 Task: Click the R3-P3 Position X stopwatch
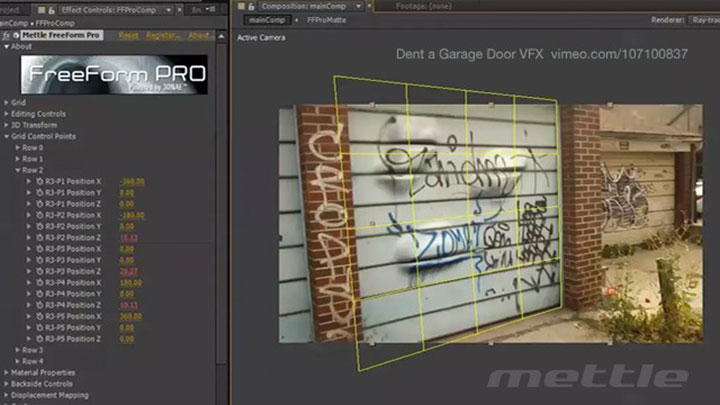39,249
